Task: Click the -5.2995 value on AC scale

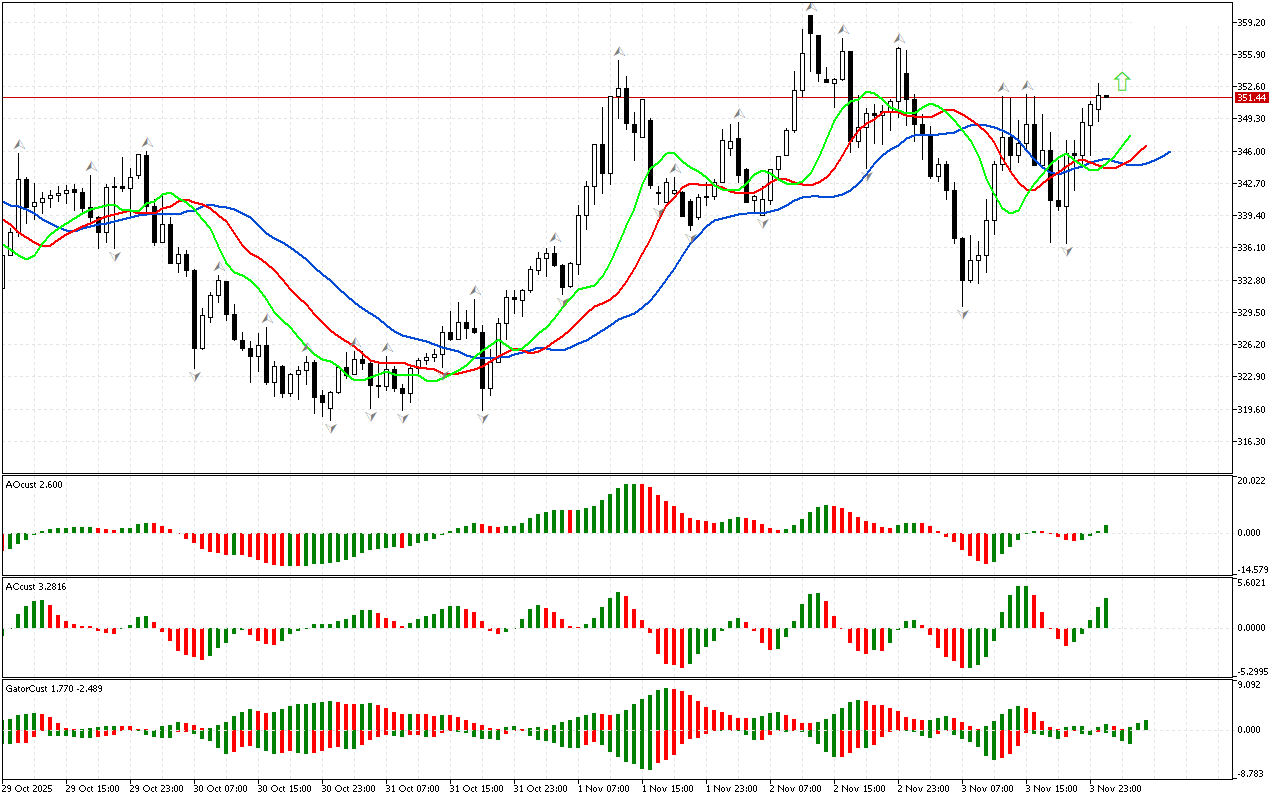Action: [x=1253, y=672]
